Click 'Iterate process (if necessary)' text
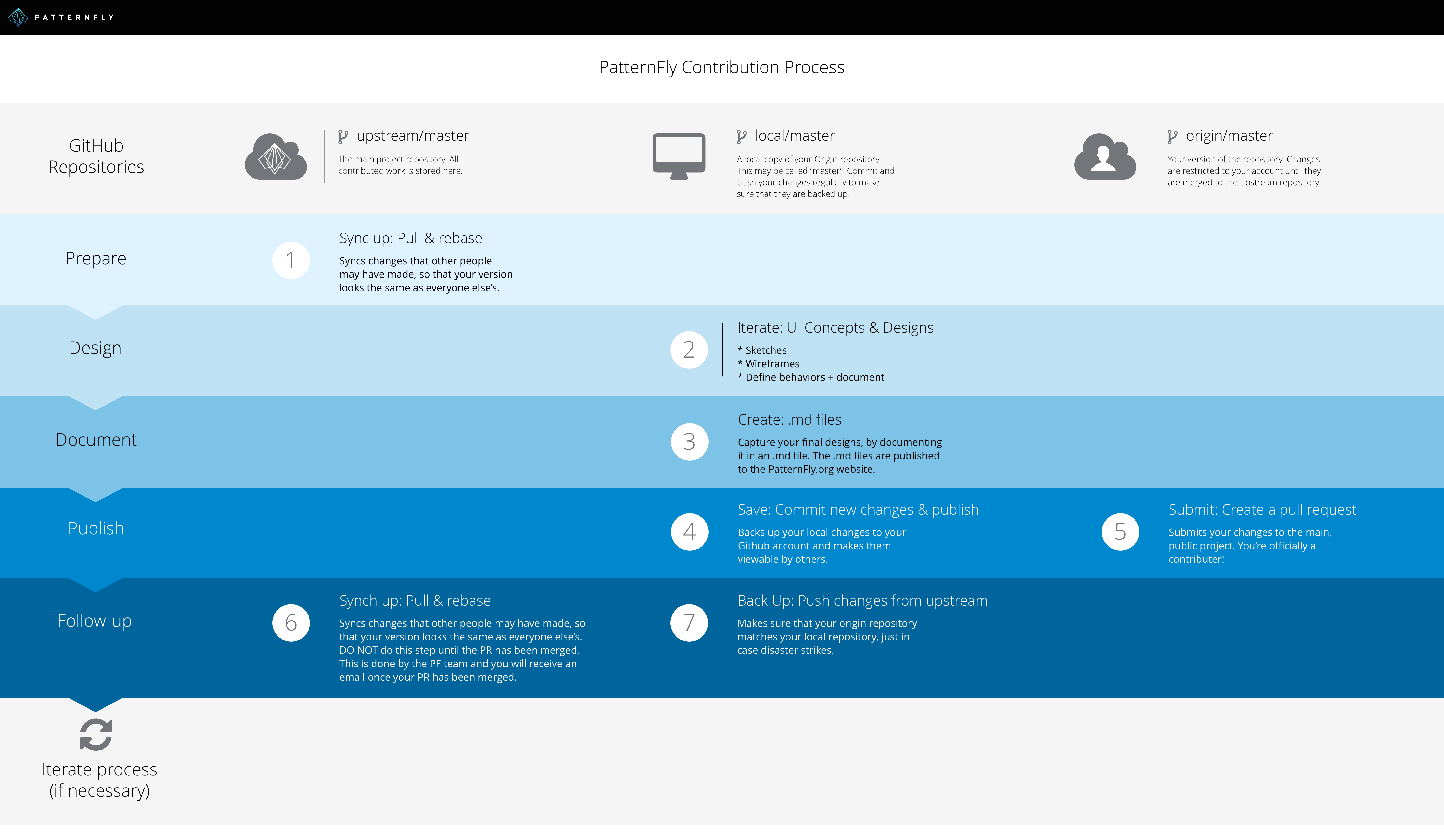This screenshot has height=840, width=1444. (99, 780)
